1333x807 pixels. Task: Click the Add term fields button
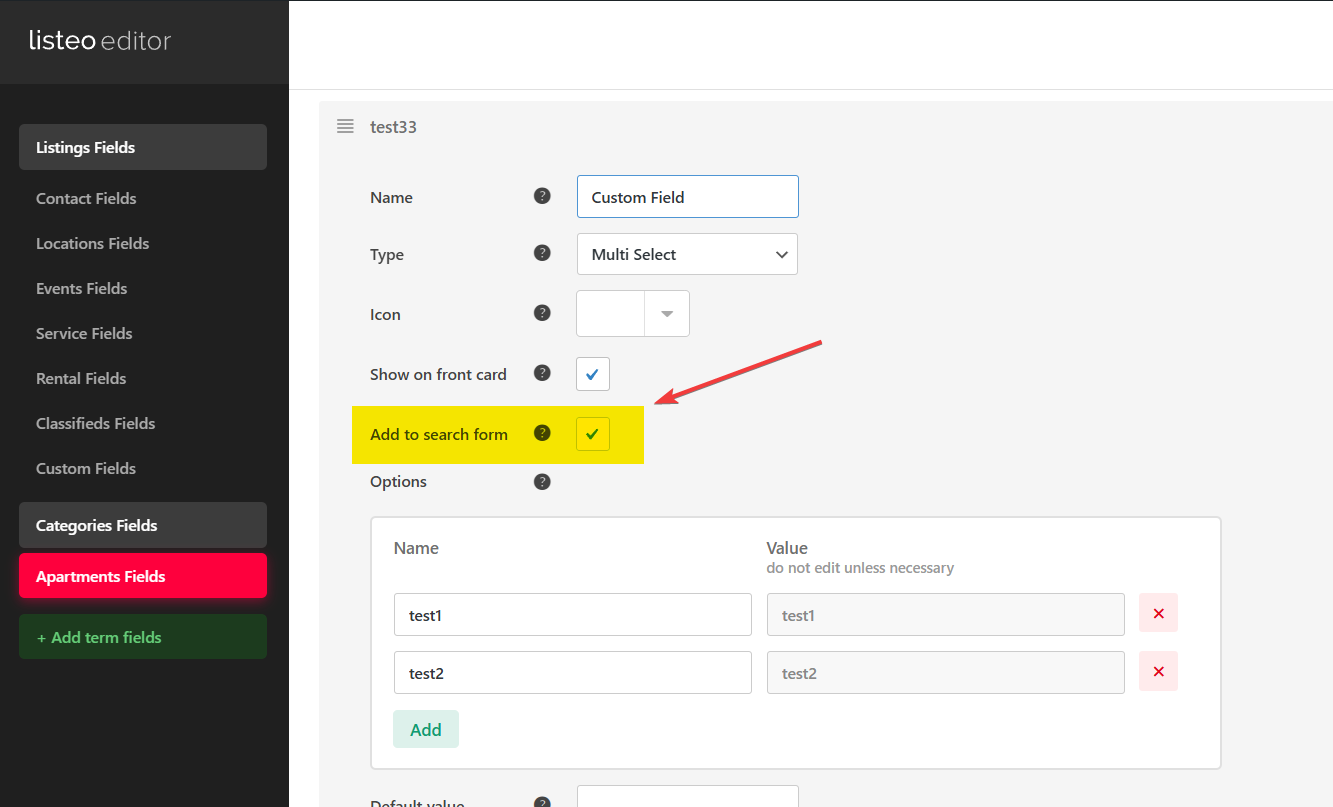pyautogui.click(x=143, y=637)
